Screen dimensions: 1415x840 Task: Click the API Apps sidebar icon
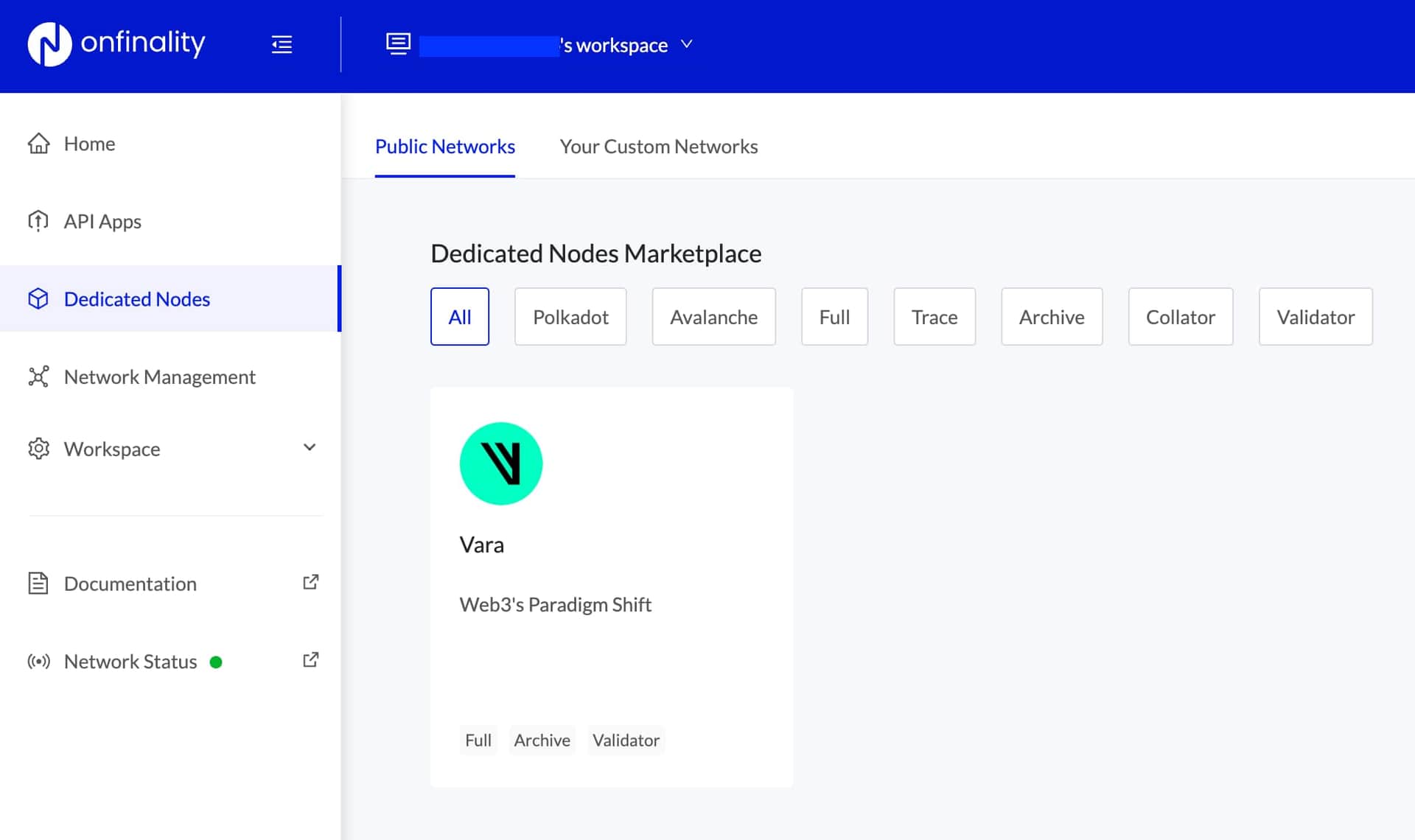tap(38, 221)
